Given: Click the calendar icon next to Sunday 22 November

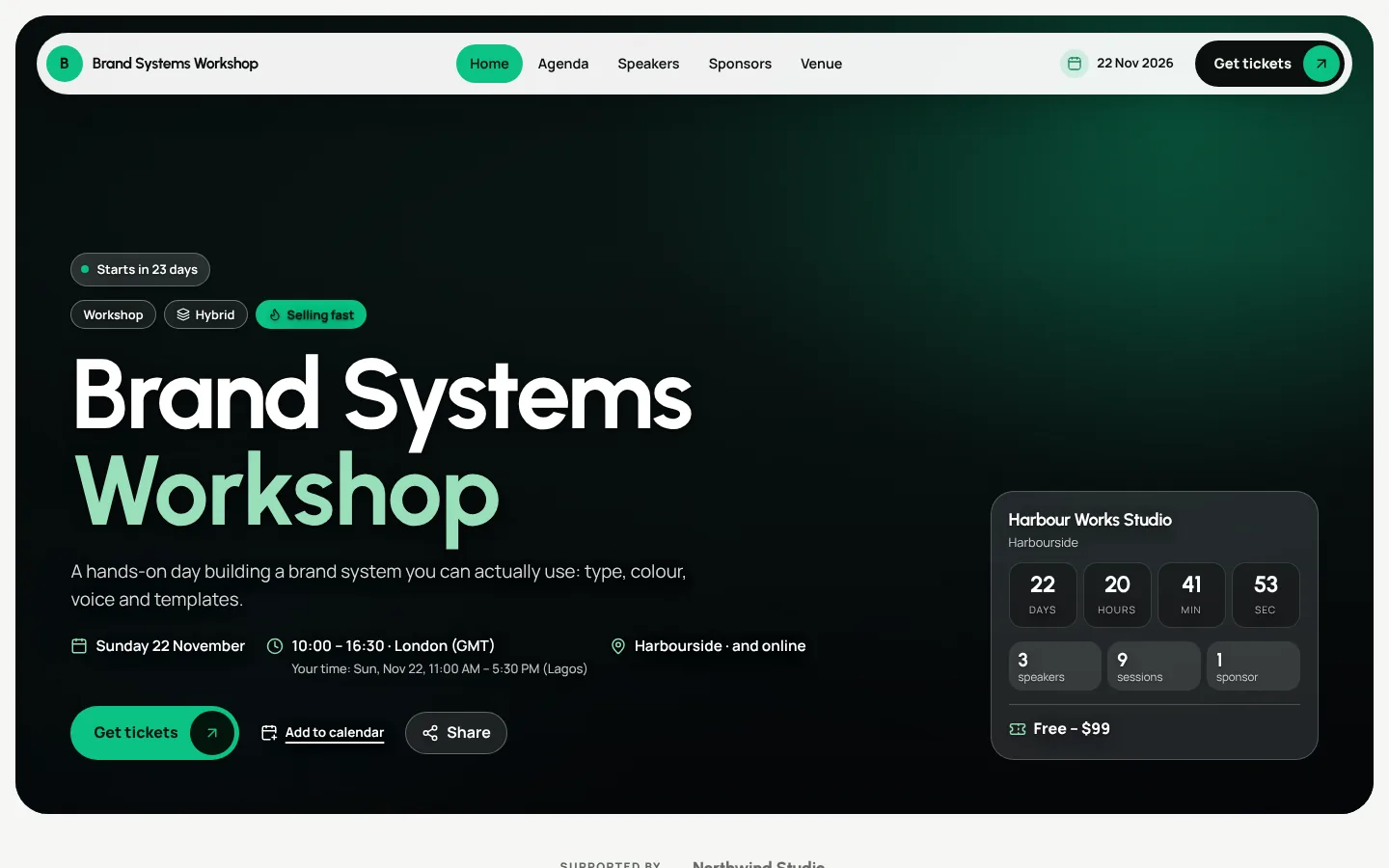Looking at the screenshot, I should click(79, 646).
